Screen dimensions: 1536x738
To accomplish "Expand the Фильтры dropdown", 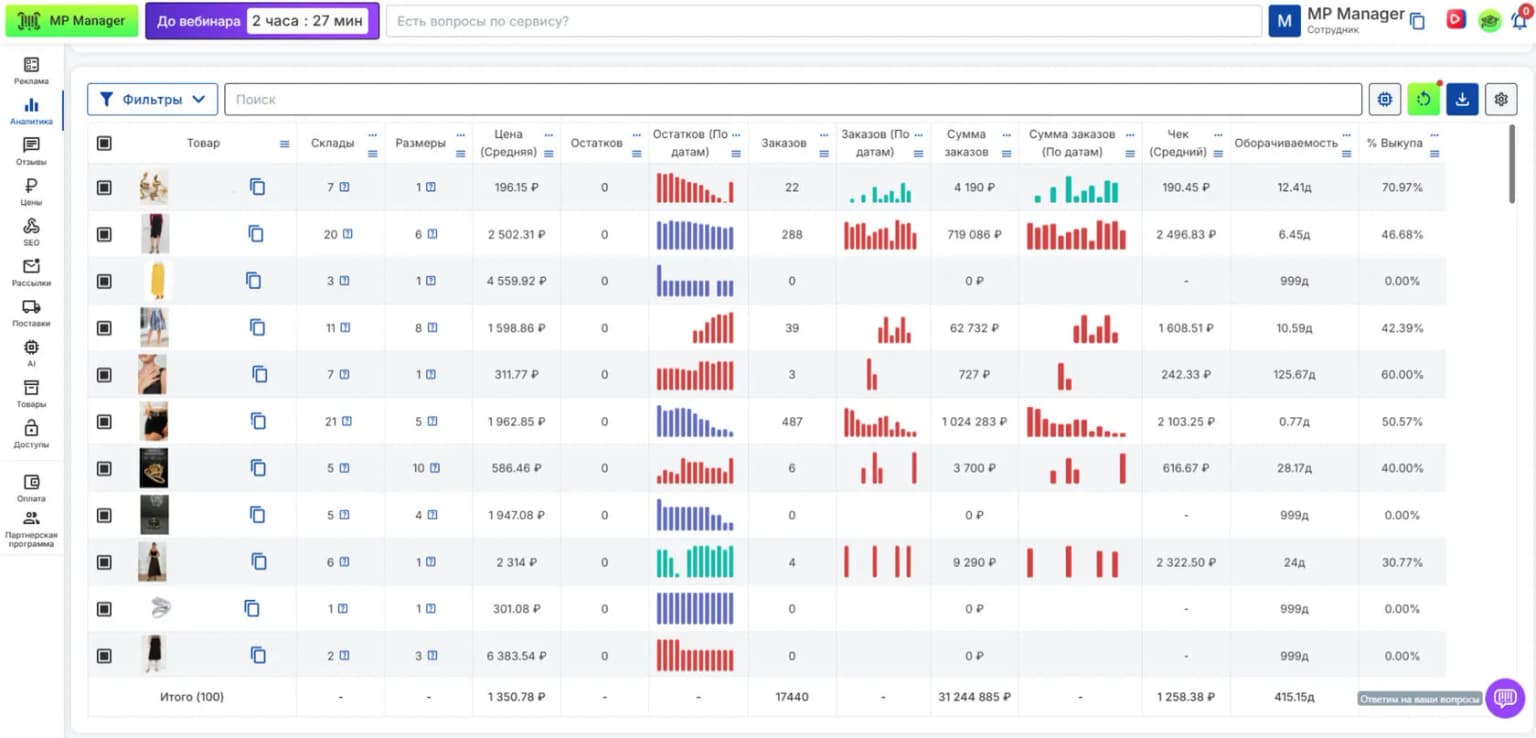I will click(x=152, y=99).
